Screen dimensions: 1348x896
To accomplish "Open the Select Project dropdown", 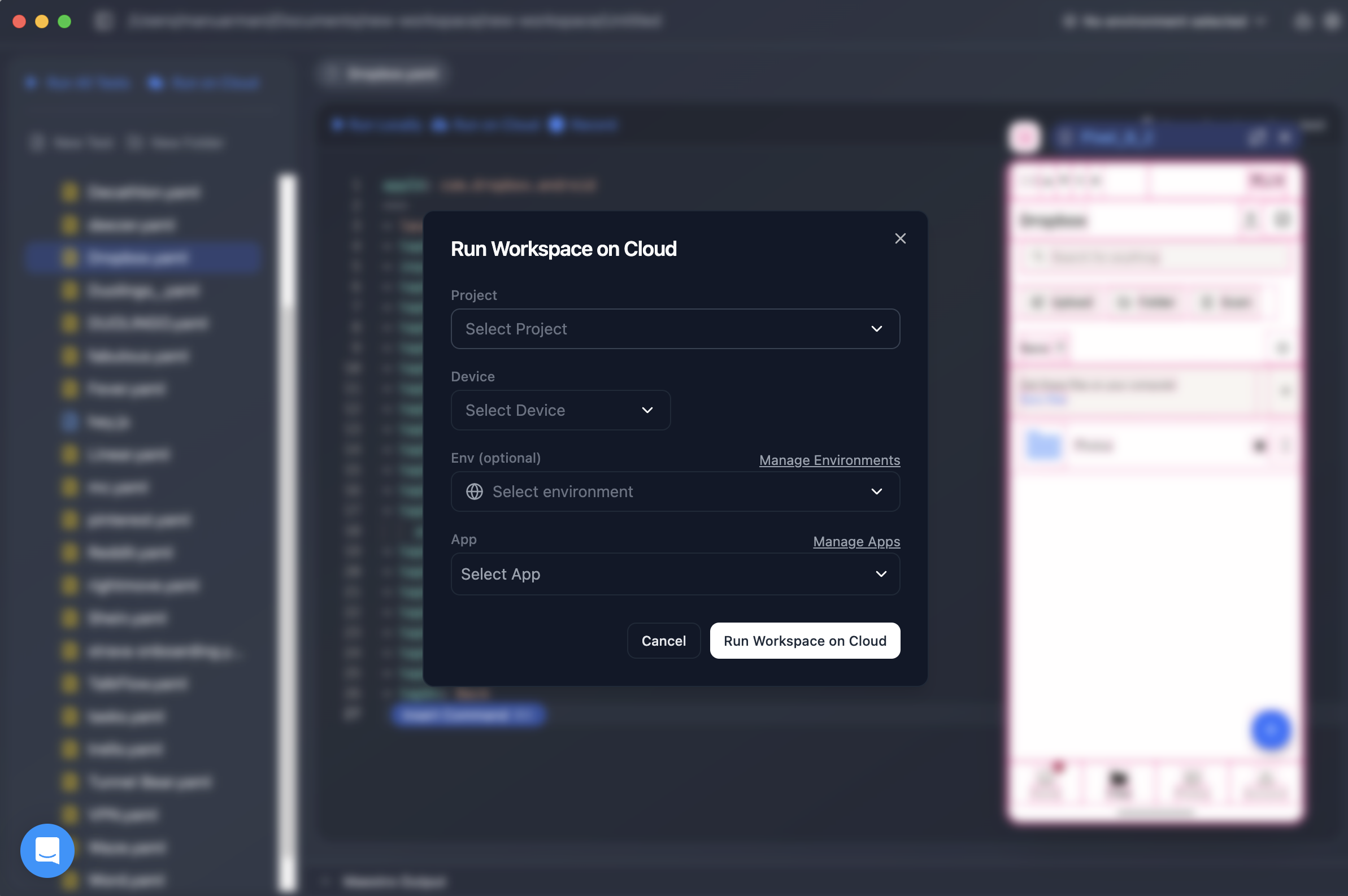I will [675, 329].
